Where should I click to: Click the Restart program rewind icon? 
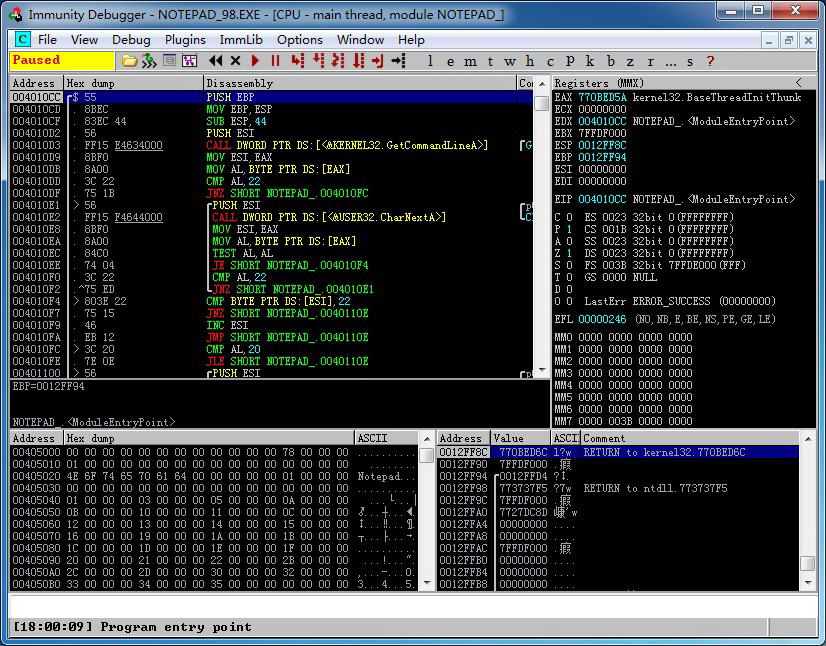click(215, 61)
